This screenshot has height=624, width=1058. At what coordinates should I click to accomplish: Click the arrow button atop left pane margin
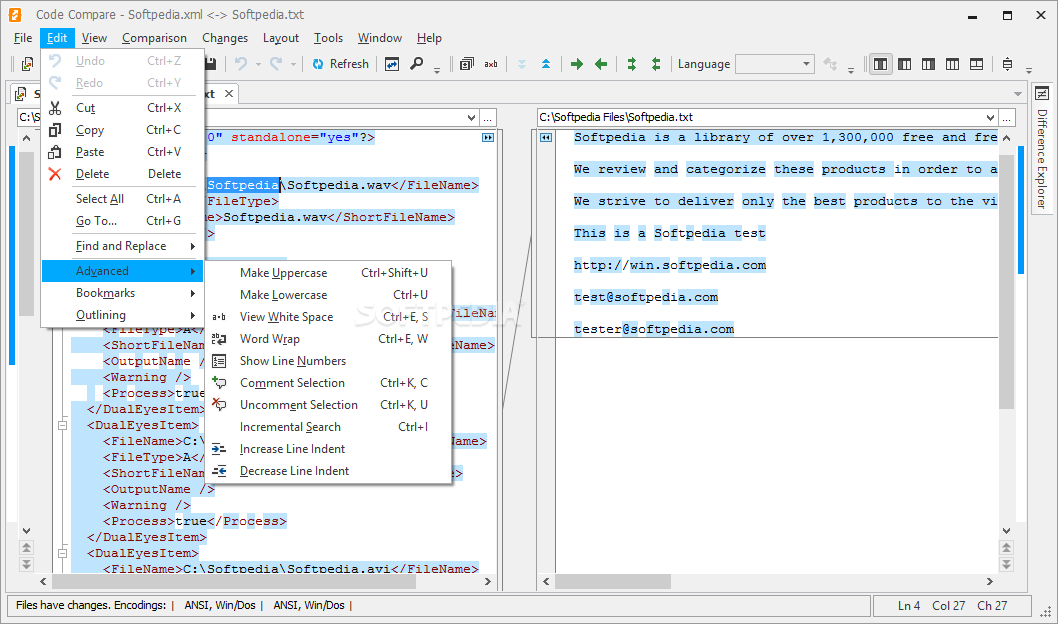[488, 138]
